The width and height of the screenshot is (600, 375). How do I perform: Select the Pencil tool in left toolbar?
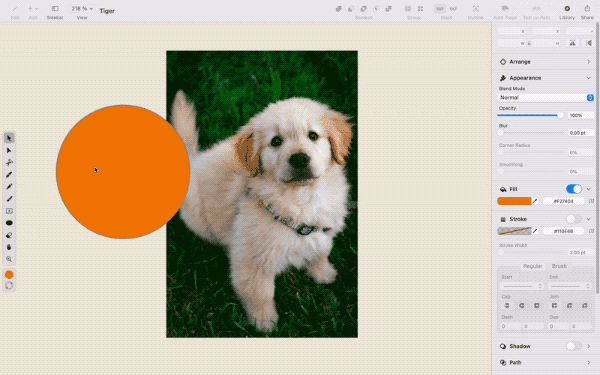9,187
